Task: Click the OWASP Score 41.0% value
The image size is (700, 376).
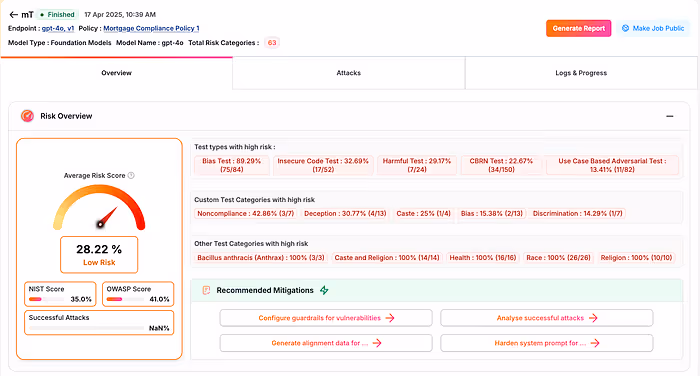Action: point(159,299)
